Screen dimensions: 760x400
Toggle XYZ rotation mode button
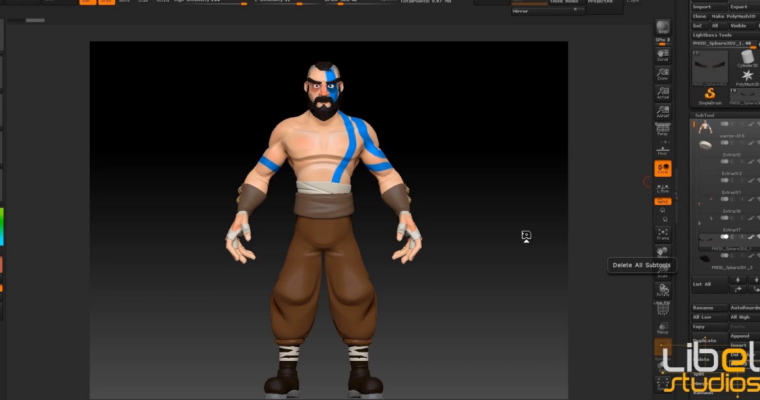(x=663, y=201)
